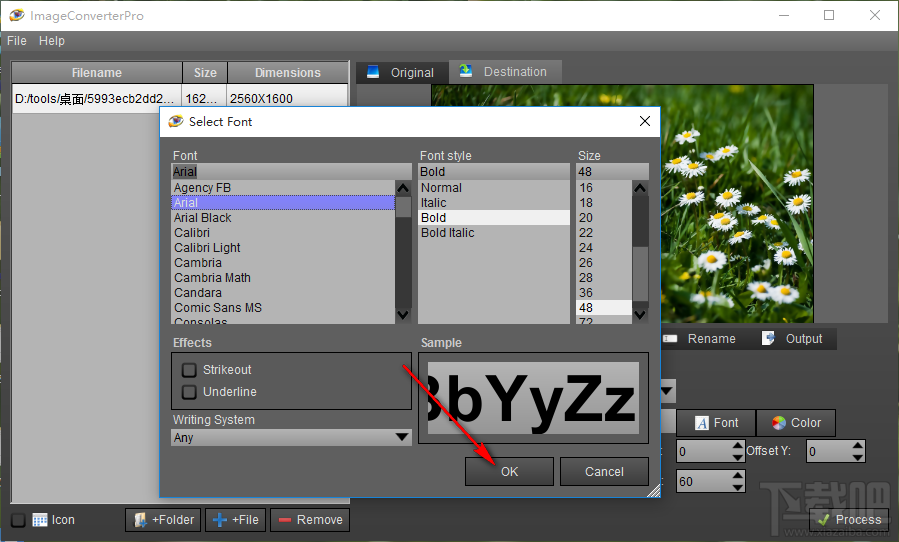Click the Size column header

point(205,73)
